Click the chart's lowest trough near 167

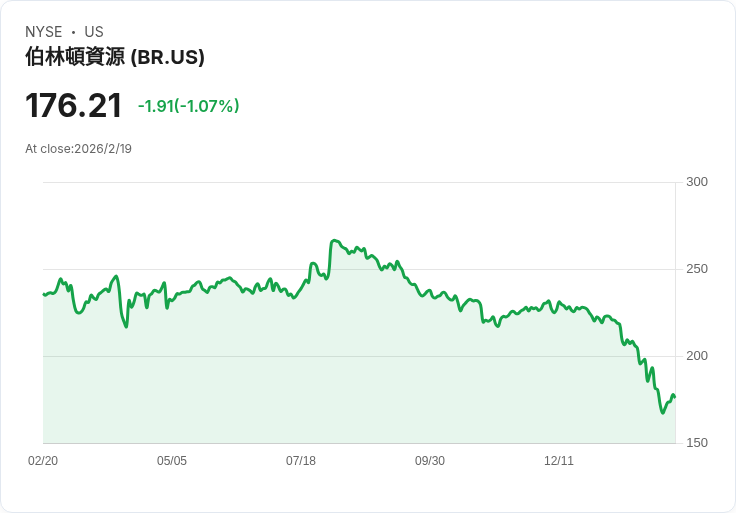pos(663,413)
